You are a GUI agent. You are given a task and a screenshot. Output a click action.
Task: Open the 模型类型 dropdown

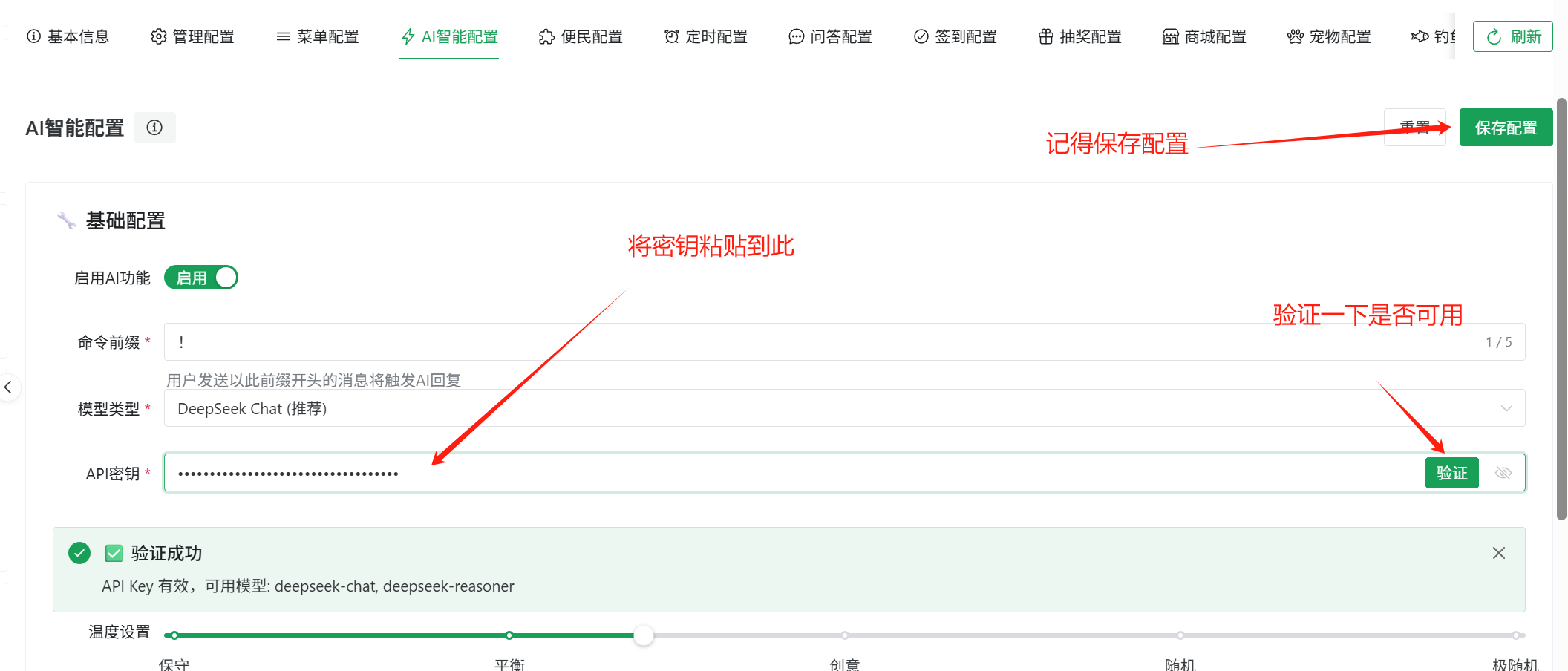click(x=844, y=408)
